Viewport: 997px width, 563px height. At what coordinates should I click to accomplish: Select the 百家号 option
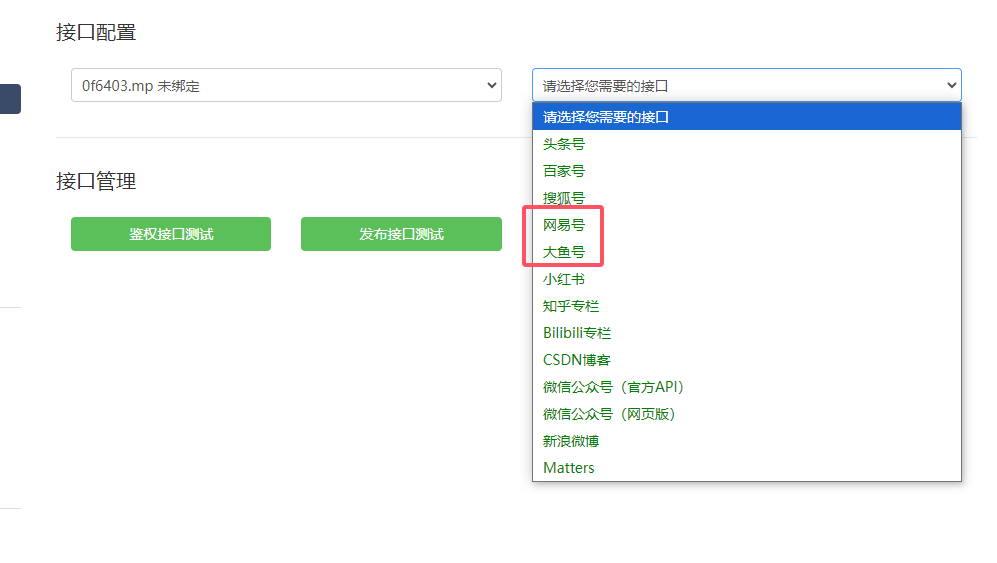coord(564,171)
